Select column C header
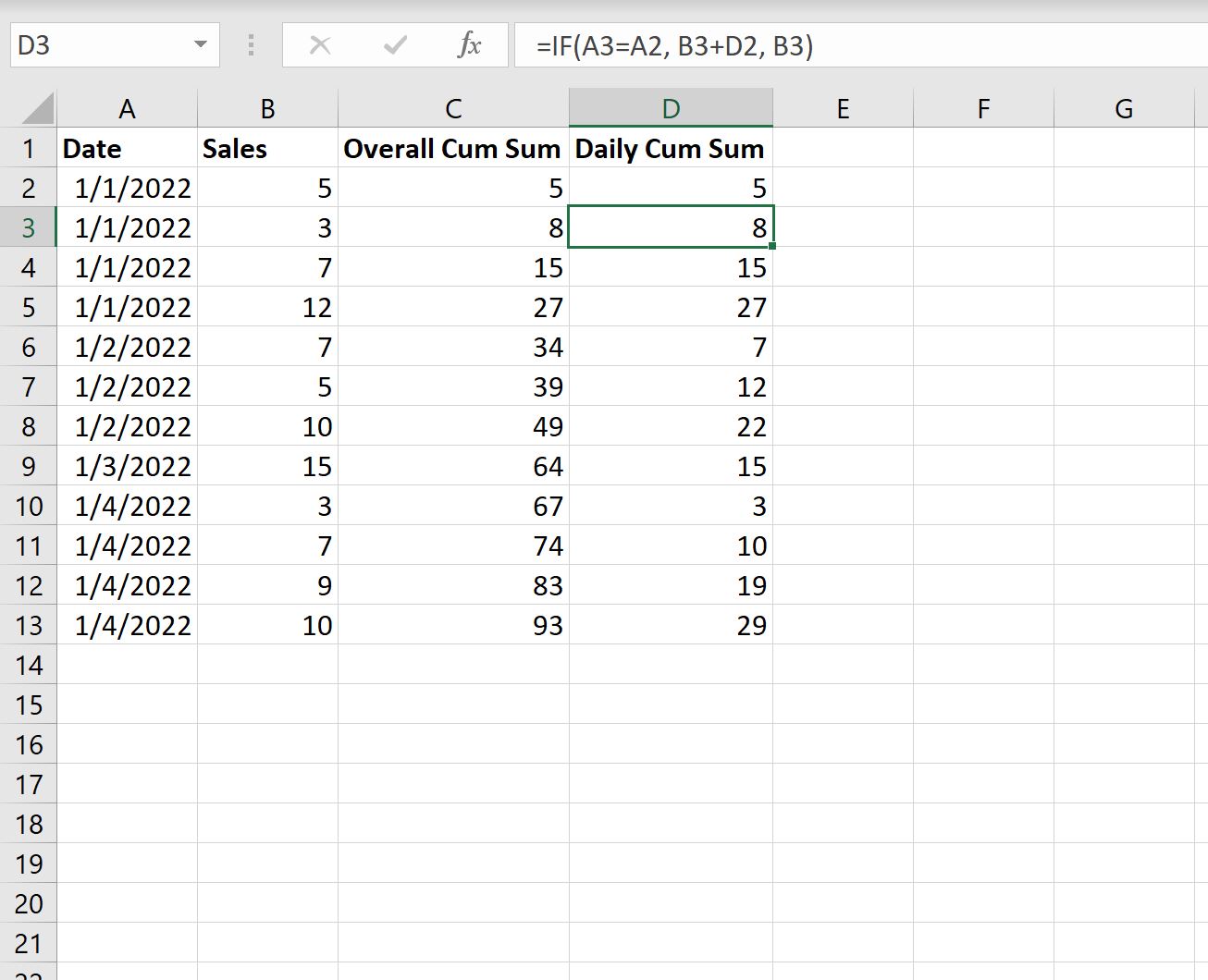Image resolution: width=1208 pixels, height=980 pixels. 453,109
